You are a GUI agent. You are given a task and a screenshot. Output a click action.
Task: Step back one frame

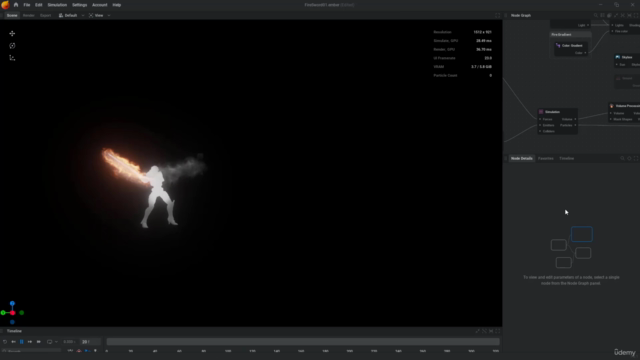pyautogui.click(x=13, y=342)
